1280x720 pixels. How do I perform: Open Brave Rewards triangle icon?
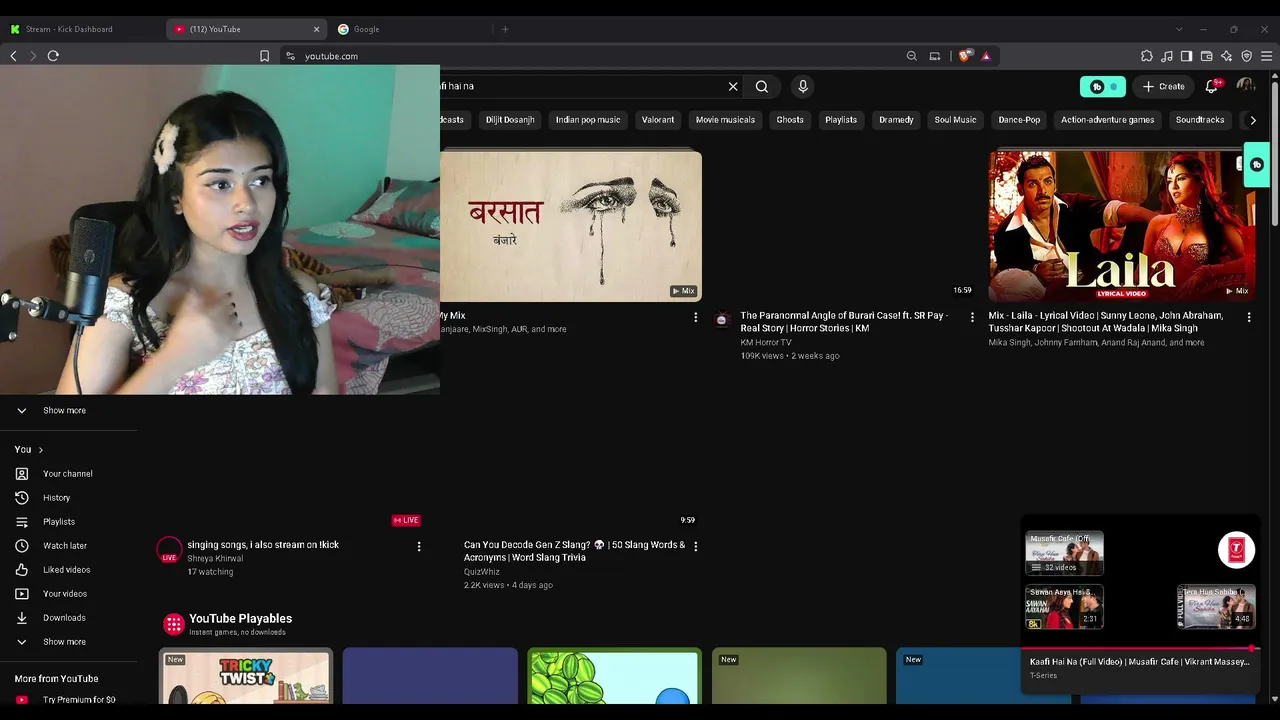[986, 56]
